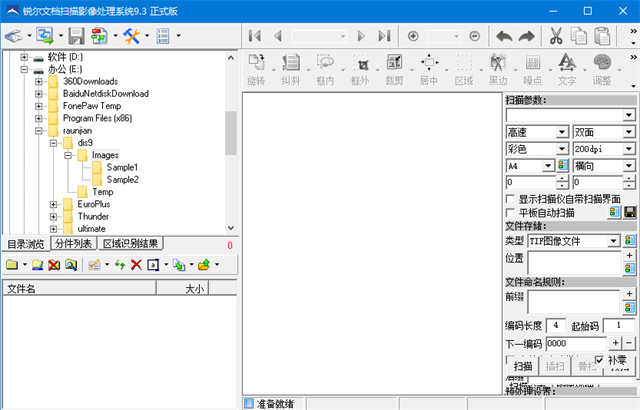
Task: Click the 文字 text tool icon
Action: 566,69
